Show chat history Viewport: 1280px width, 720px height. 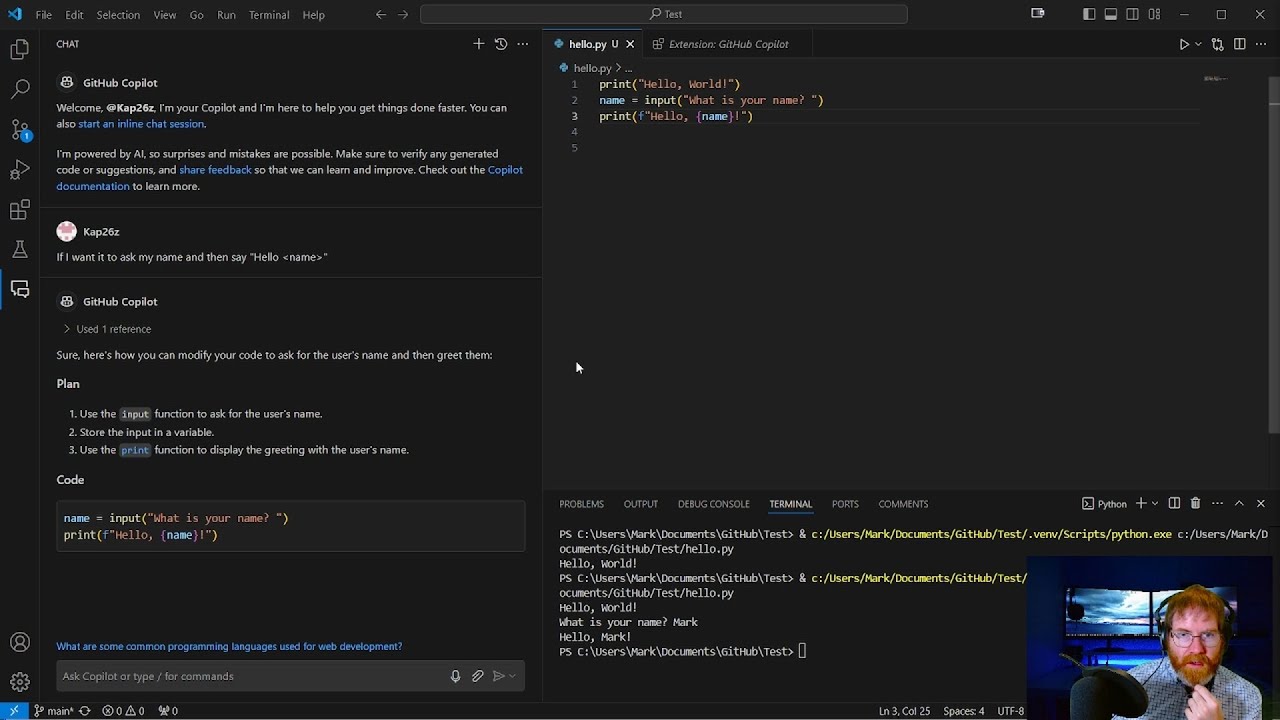pos(501,44)
